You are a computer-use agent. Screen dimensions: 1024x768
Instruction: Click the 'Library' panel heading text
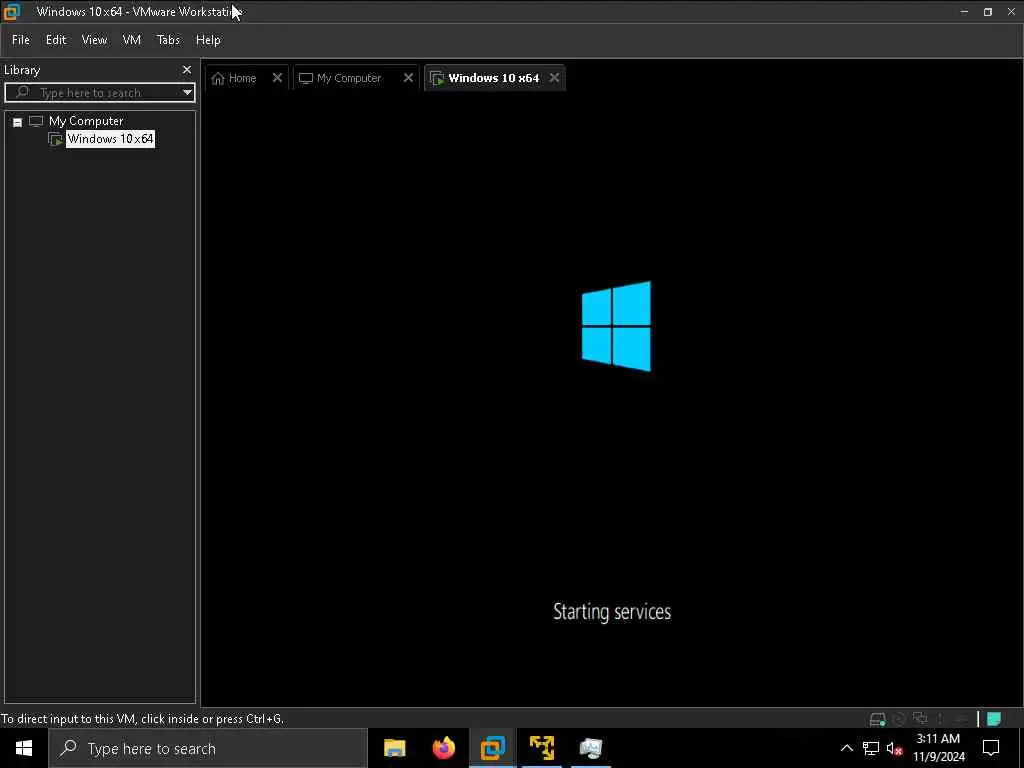coord(22,70)
